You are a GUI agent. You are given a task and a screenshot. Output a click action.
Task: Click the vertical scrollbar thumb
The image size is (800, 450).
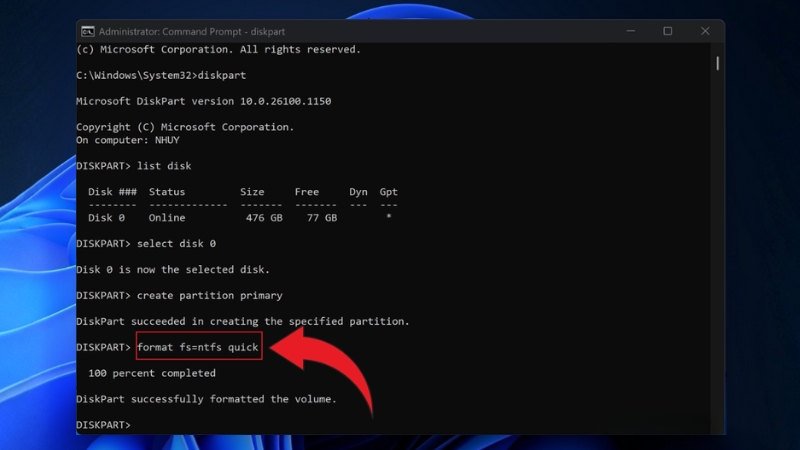717,63
